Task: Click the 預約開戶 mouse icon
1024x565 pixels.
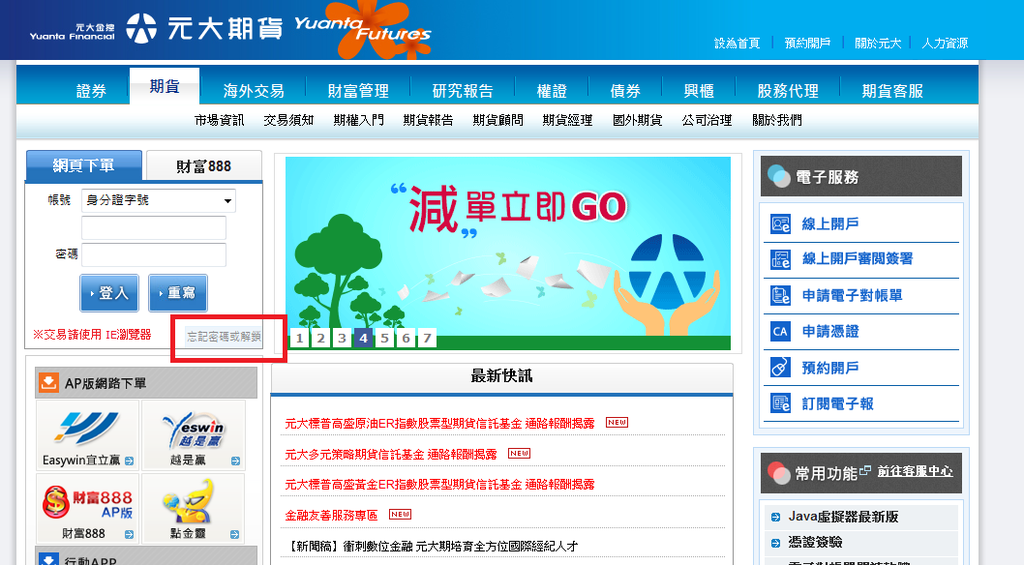Action: click(780, 367)
